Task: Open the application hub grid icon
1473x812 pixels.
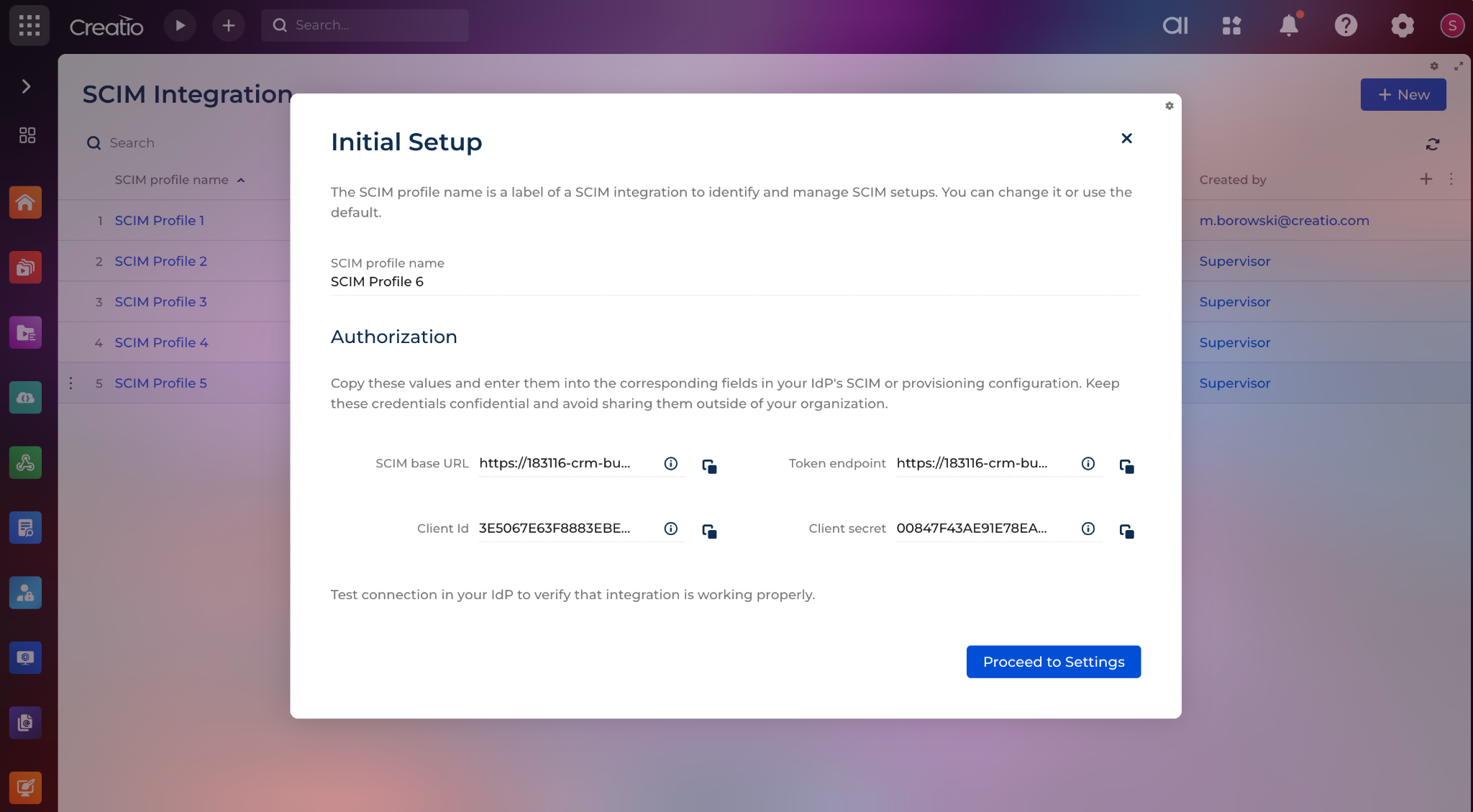Action: pos(1231,26)
